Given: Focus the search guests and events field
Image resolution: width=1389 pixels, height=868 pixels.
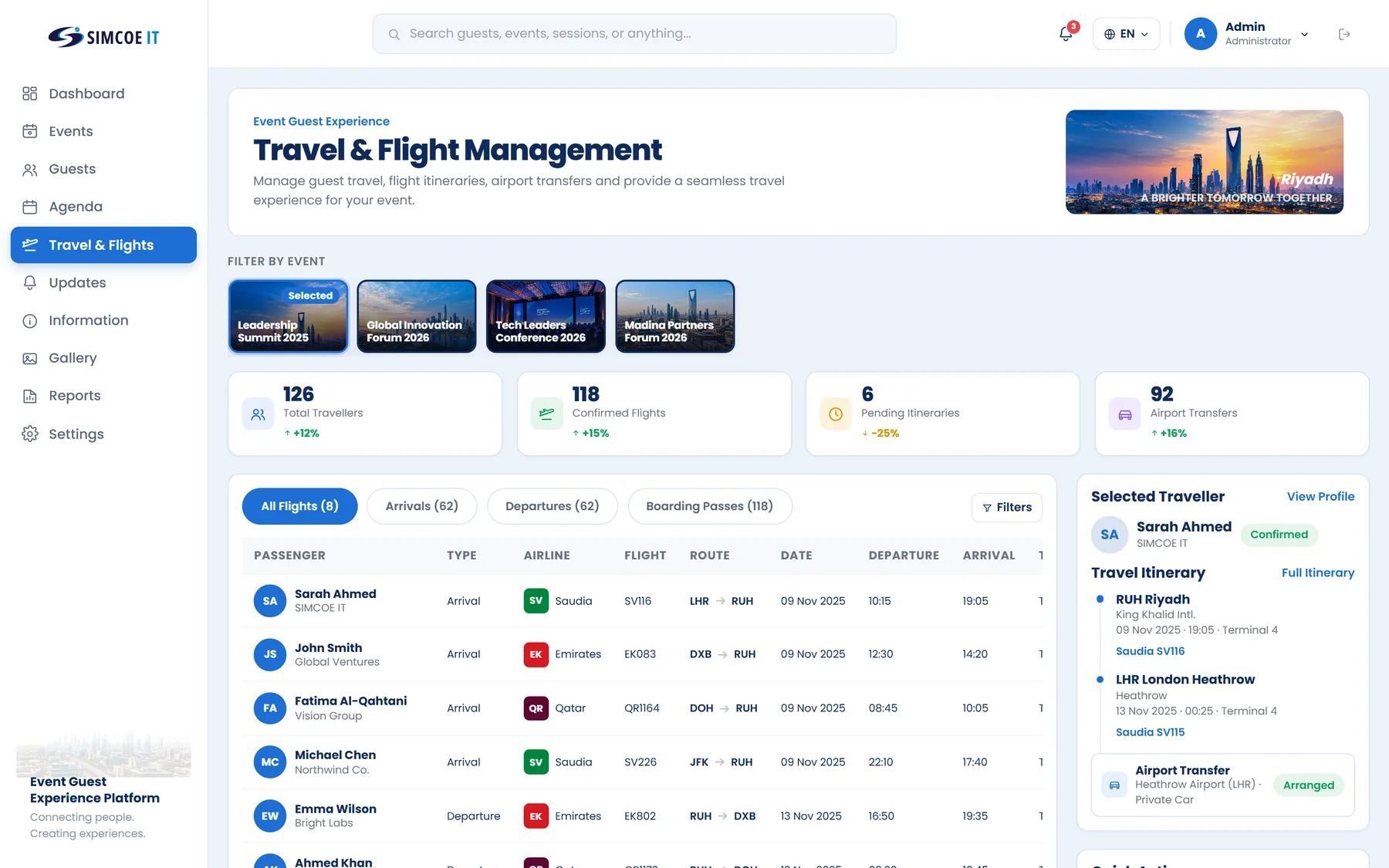Looking at the screenshot, I should 634,34.
